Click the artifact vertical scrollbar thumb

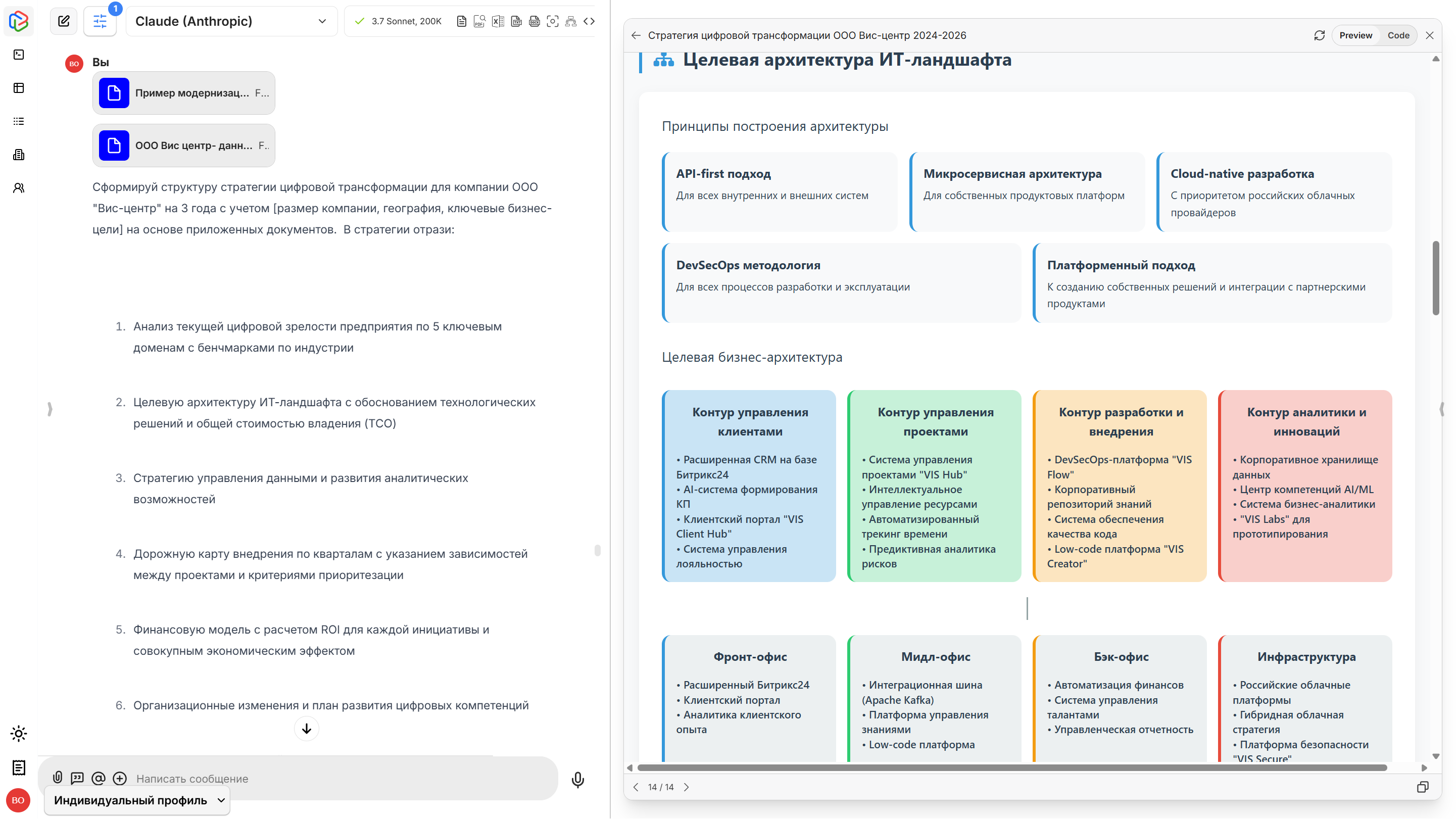[x=1436, y=278]
